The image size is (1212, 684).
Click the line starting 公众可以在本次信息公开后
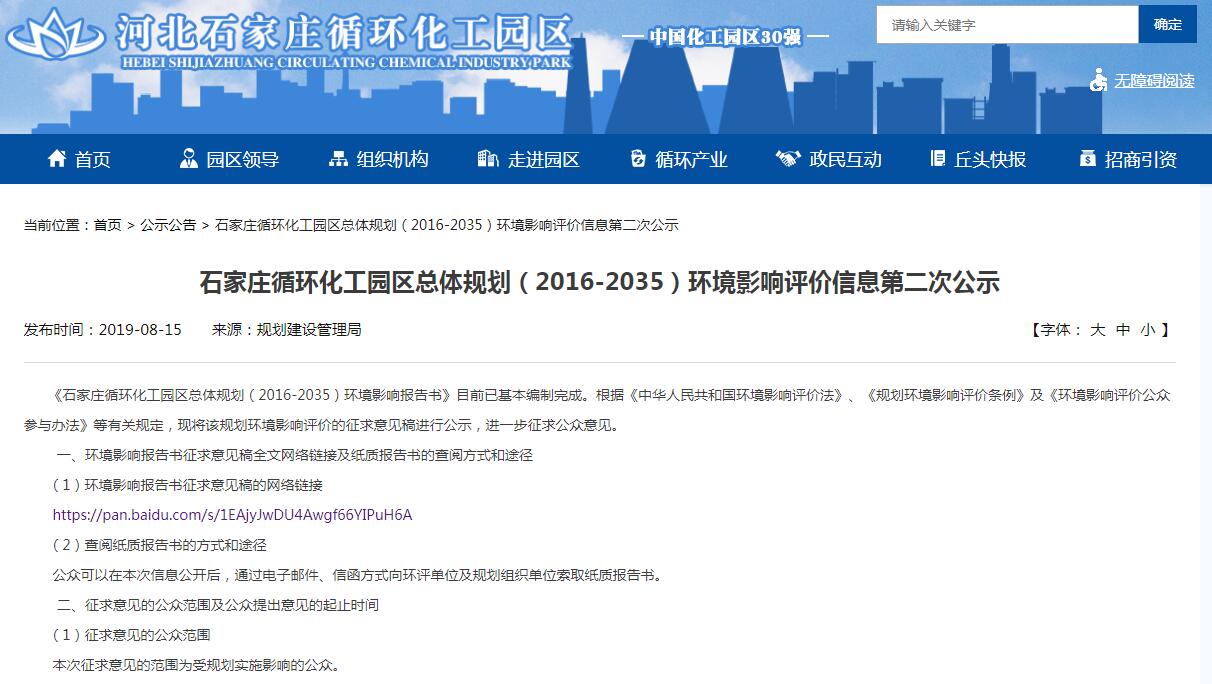(x=357, y=575)
